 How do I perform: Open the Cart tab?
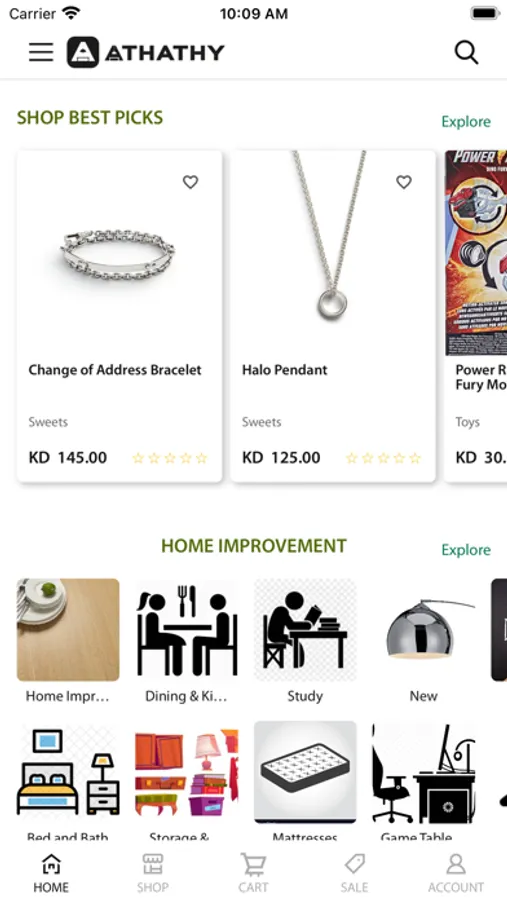253,872
